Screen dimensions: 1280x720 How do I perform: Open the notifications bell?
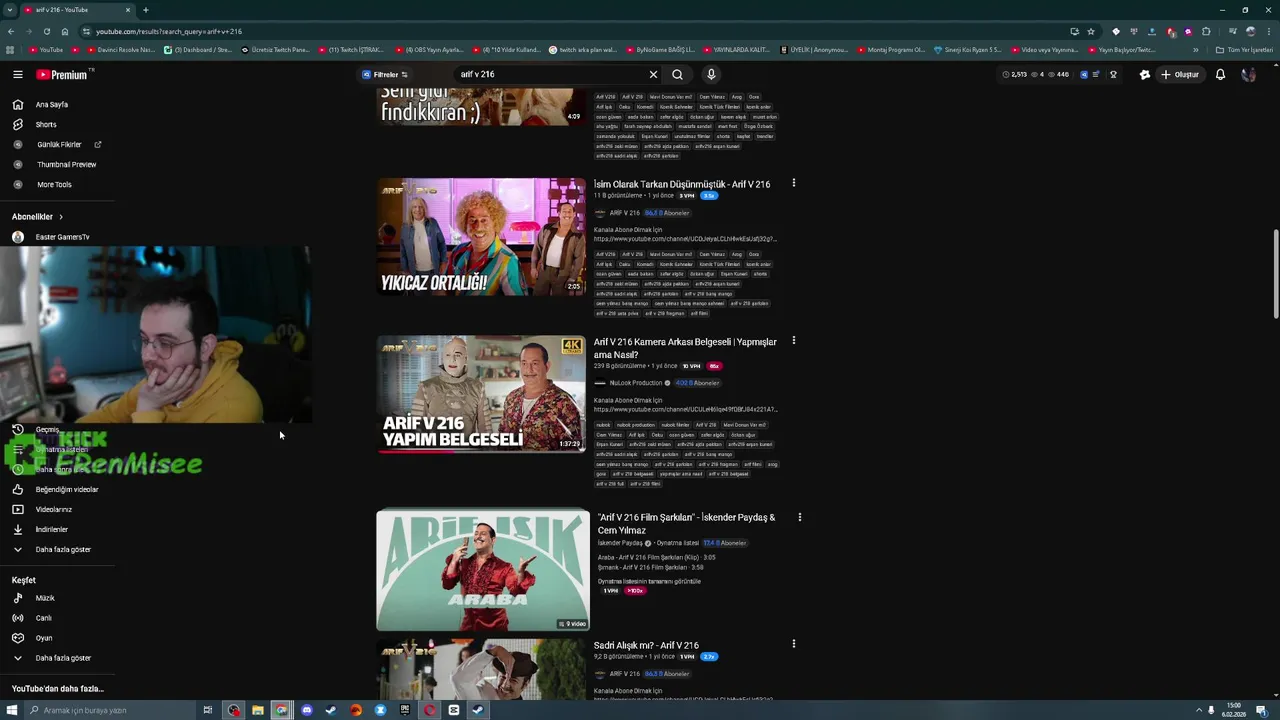[x=1220, y=74]
